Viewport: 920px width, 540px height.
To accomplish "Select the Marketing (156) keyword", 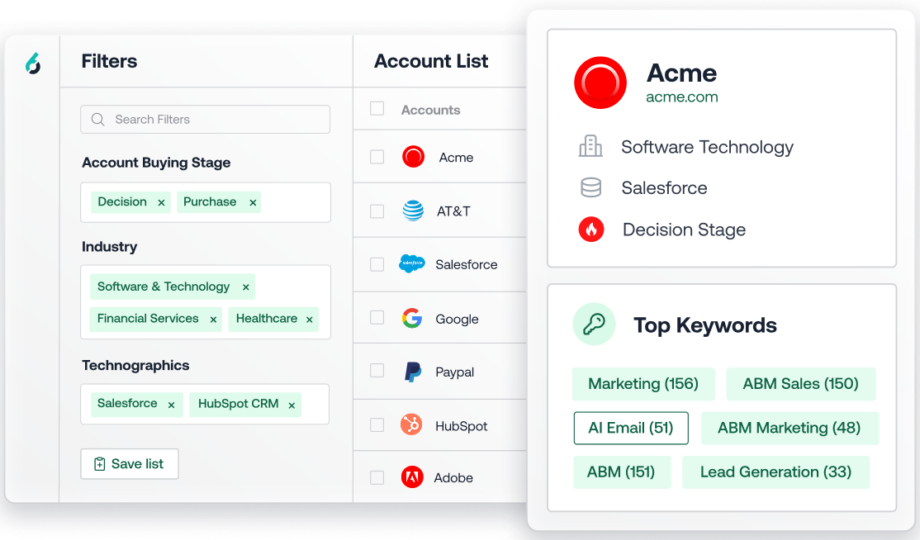I will tap(644, 384).
